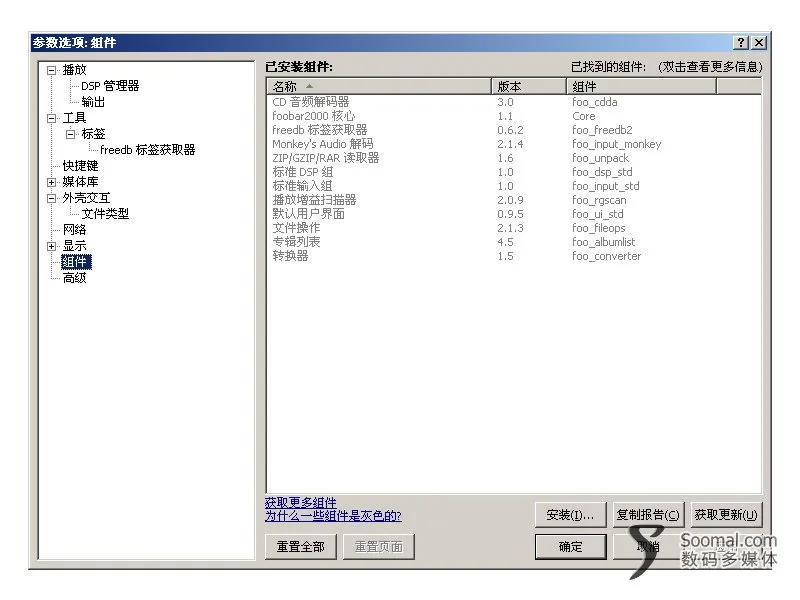
Task: Expand the 显示 tree node
Action: [52, 246]
